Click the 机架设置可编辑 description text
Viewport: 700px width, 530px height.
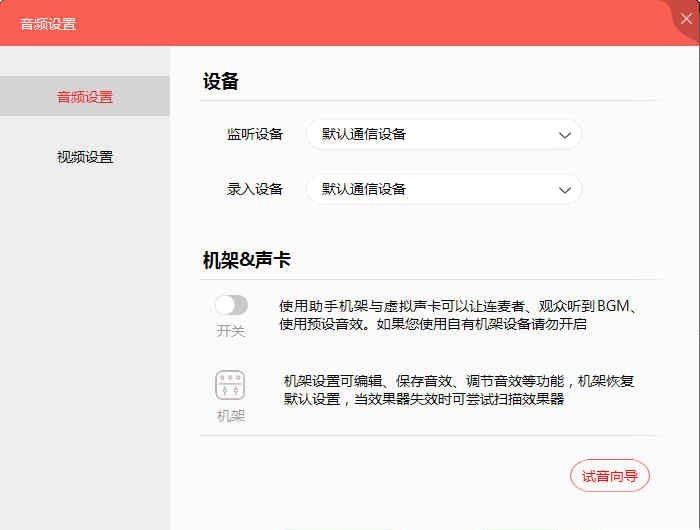tap(459, 390)
